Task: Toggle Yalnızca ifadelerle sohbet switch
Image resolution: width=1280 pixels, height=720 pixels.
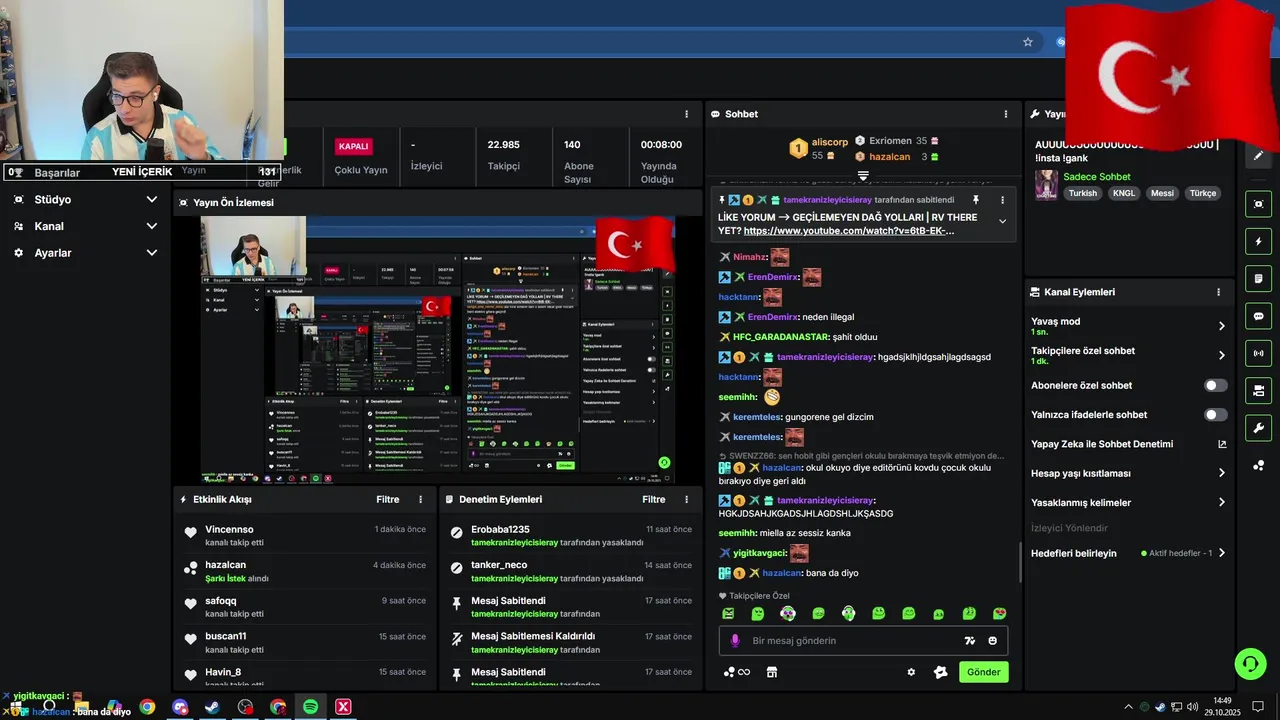Action: coord(1216,415)
